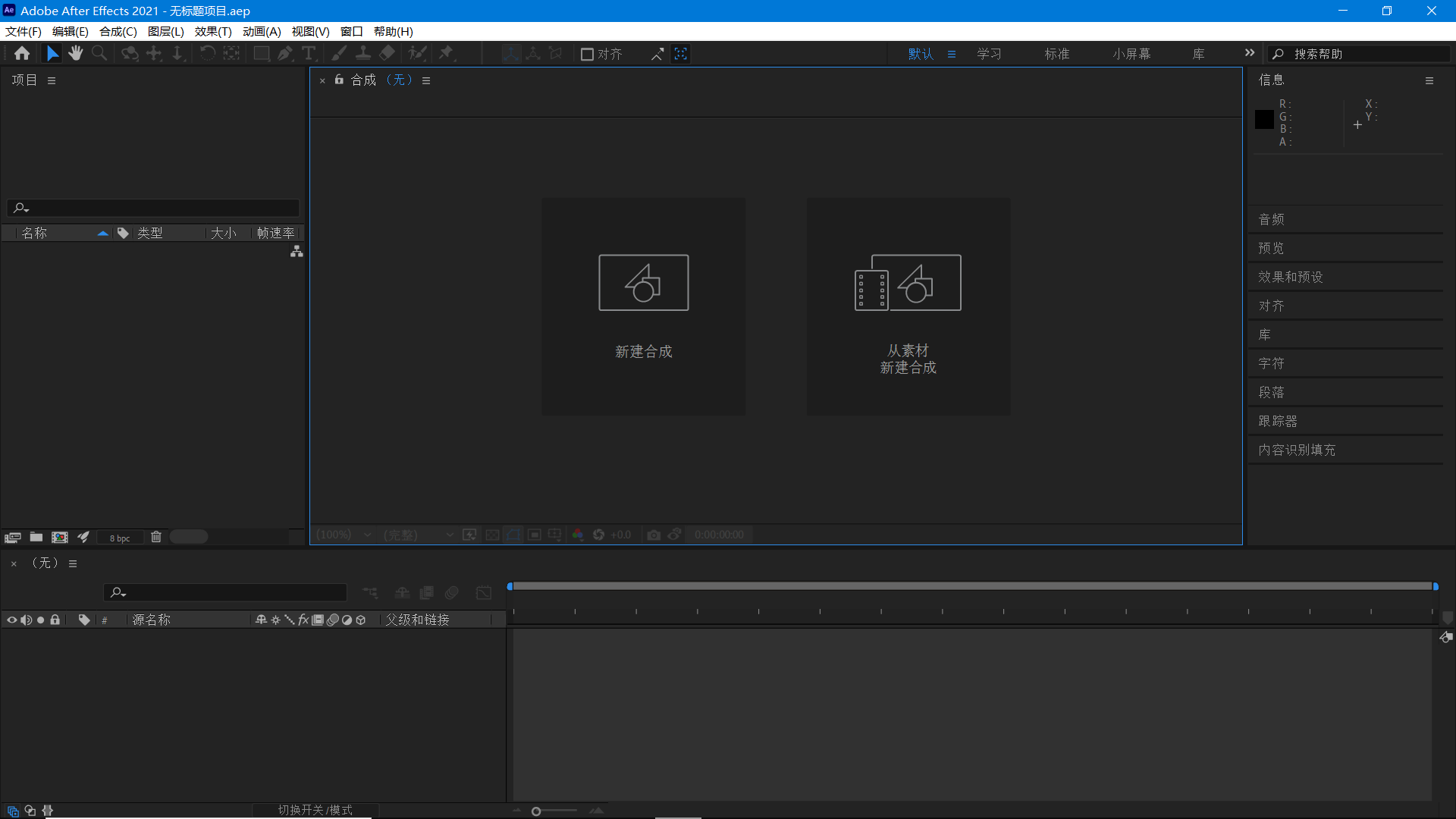Toggle Layer Switches pane at timeline bottom-left
This screenshot has height=819, width=1456.
click(x=13, y=811)
